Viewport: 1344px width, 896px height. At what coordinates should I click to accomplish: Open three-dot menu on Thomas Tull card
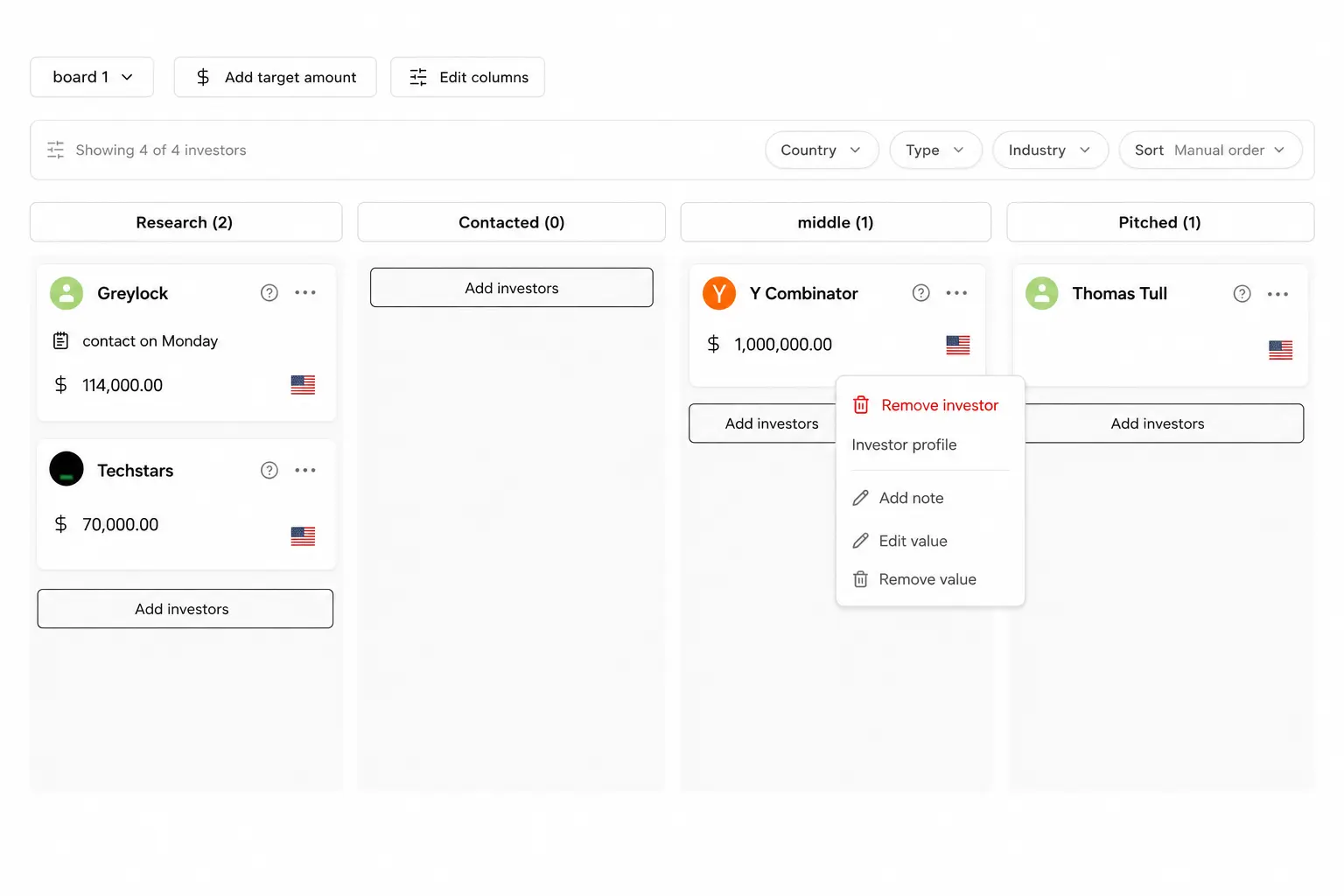pos(1278,294)
